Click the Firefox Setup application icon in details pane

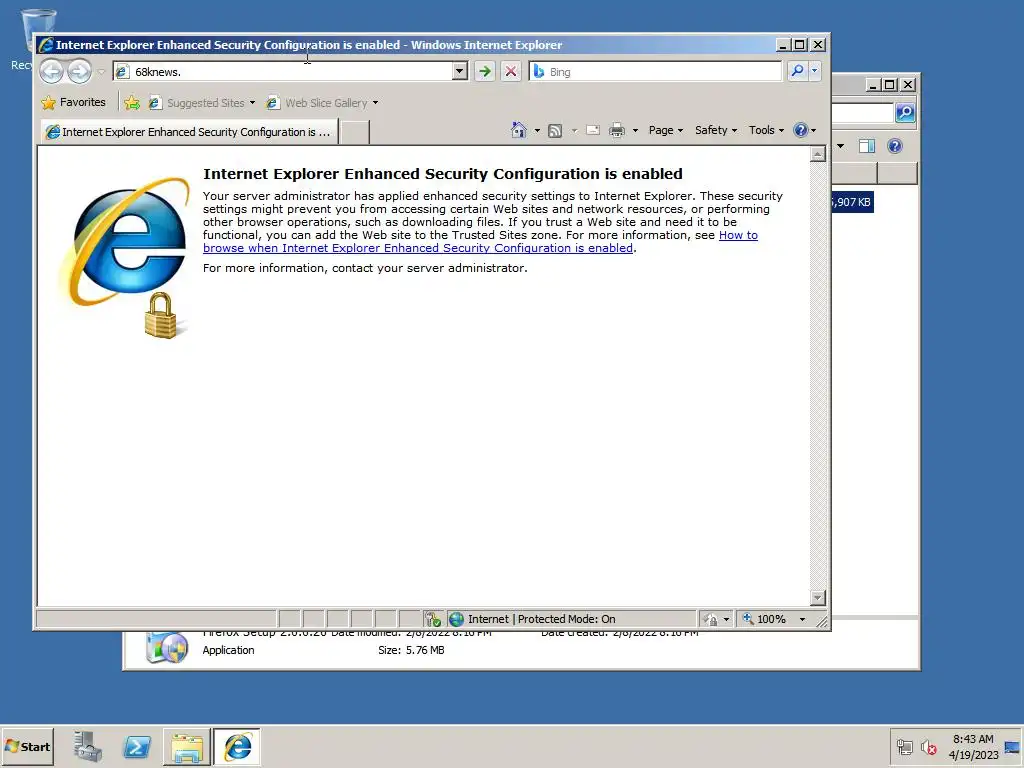(167, 647)
